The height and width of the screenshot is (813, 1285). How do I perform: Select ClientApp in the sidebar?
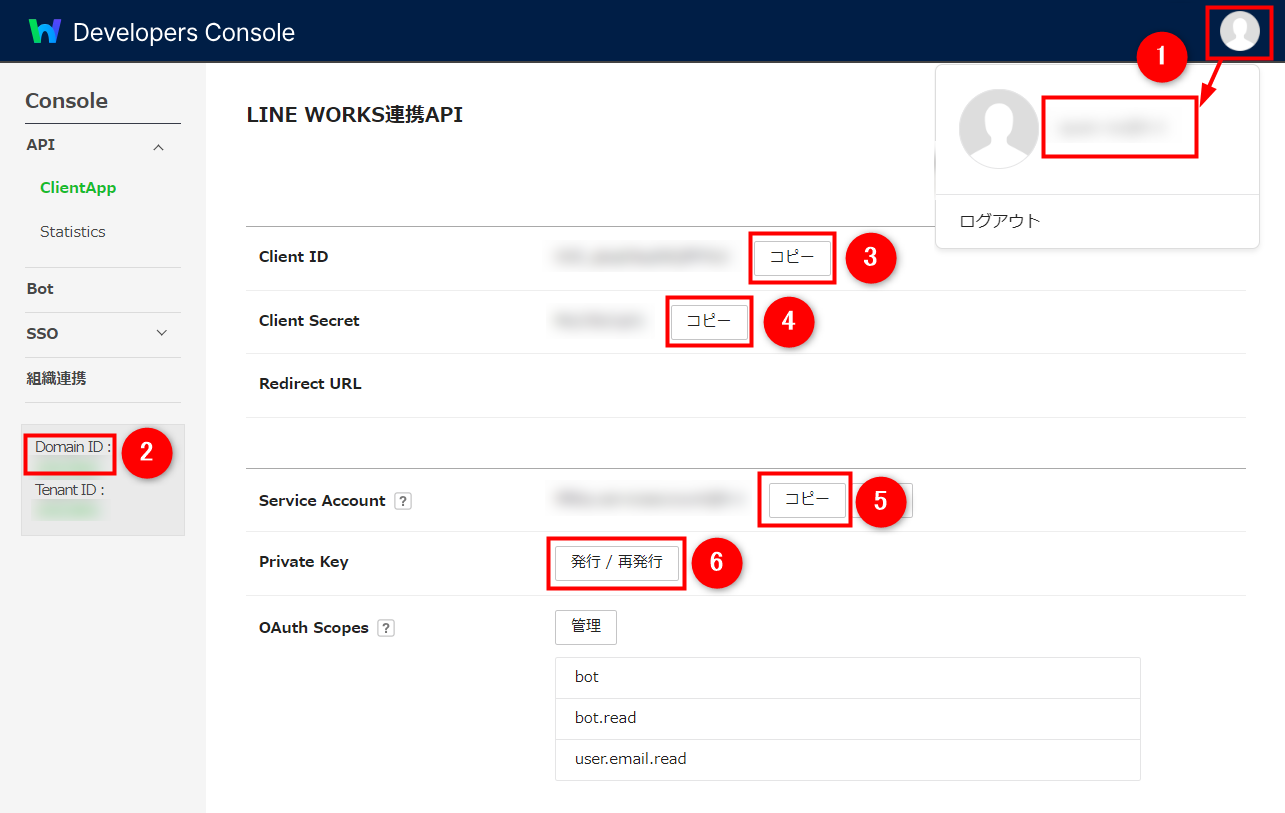click(78, 188)
